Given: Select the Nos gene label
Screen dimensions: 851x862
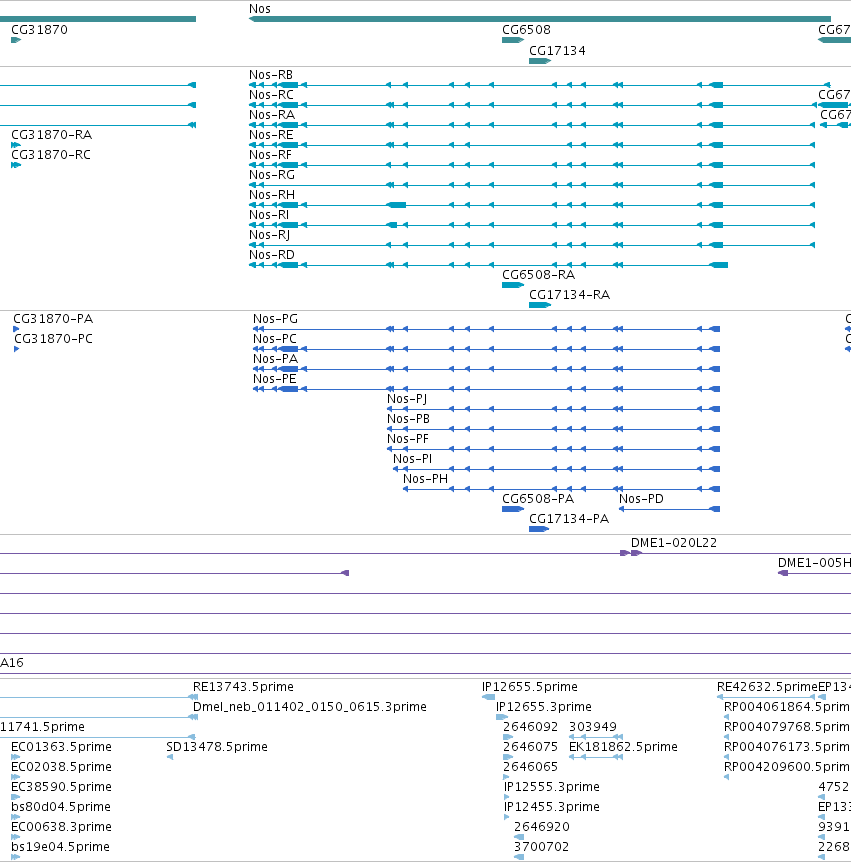Looking at the screenshot, I should 259,9.
